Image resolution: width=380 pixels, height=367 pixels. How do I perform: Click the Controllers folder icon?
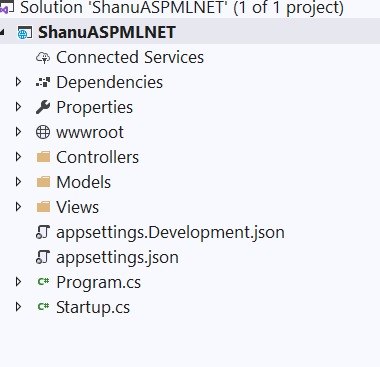pos(43,157)
